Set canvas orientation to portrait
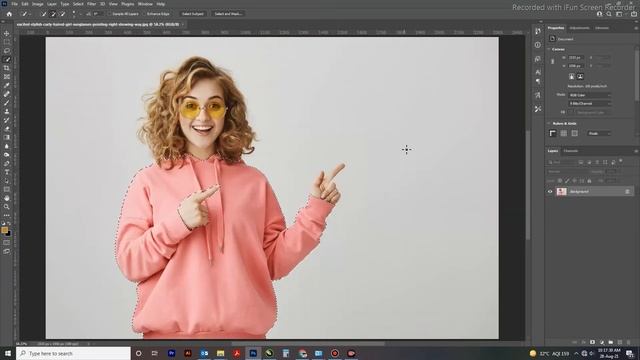 [571, 77]
